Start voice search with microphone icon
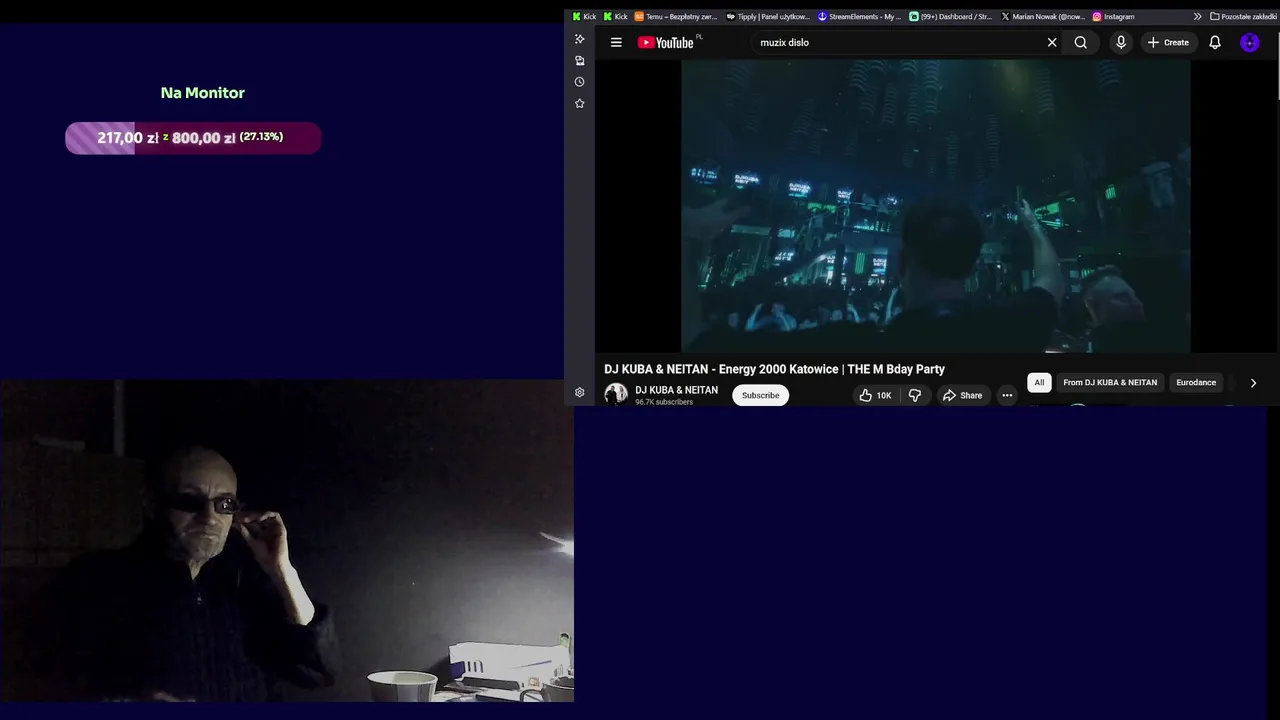 pyautogui.click(x=1121, y=42)
